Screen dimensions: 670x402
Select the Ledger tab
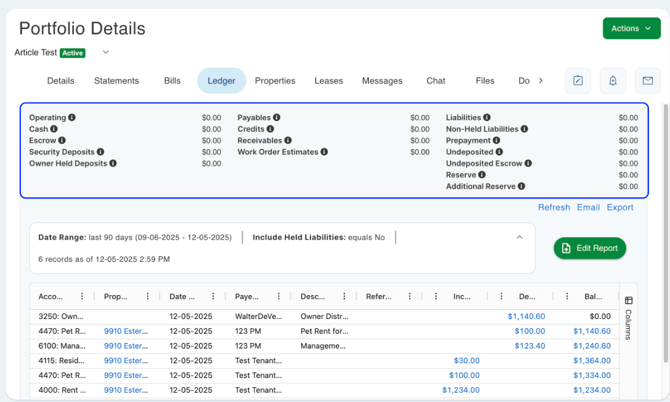(x=221, y=81)
